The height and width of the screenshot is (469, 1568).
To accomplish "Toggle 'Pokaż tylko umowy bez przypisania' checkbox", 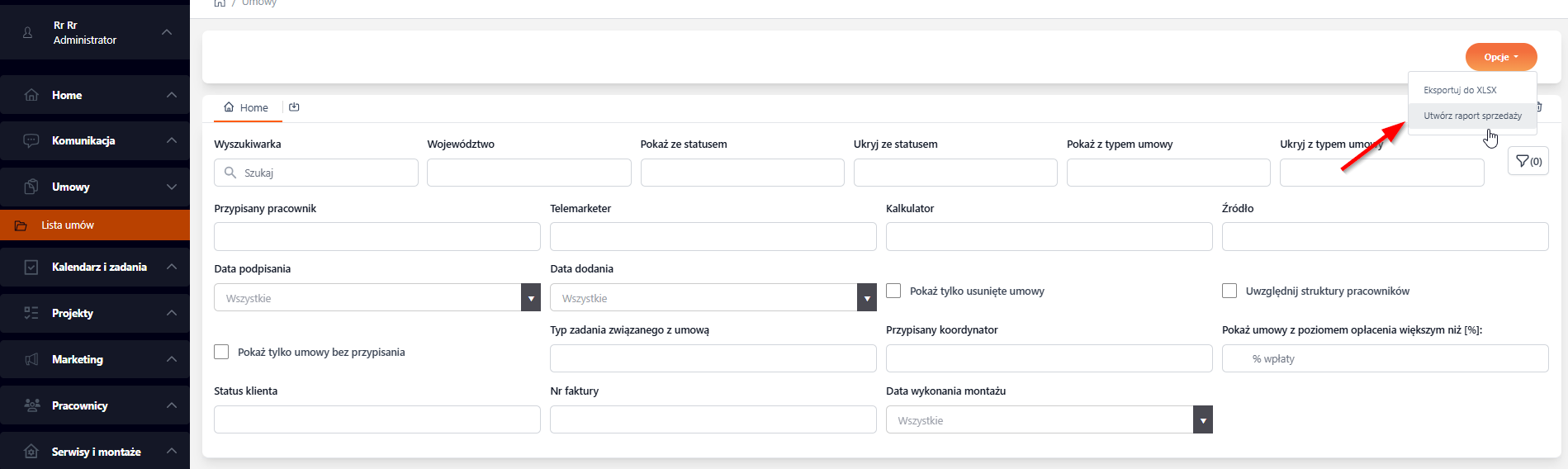I will coord(221,352).
